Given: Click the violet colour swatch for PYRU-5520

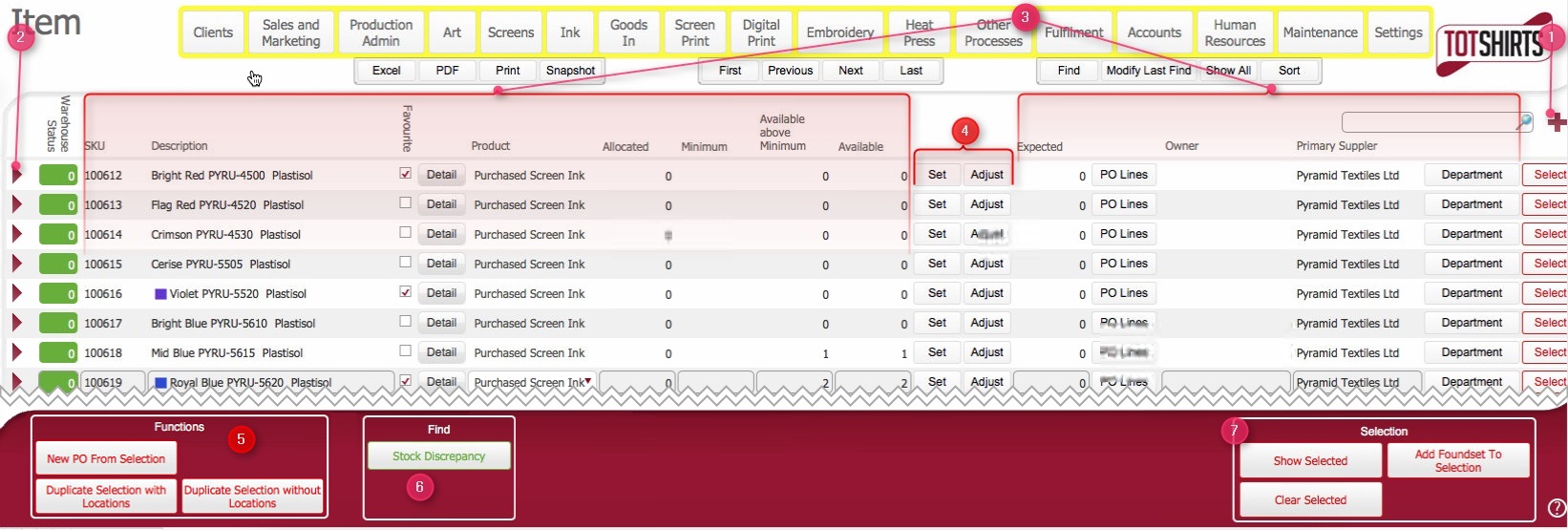Looking at the screenshot, I should (x=160, y=294).
